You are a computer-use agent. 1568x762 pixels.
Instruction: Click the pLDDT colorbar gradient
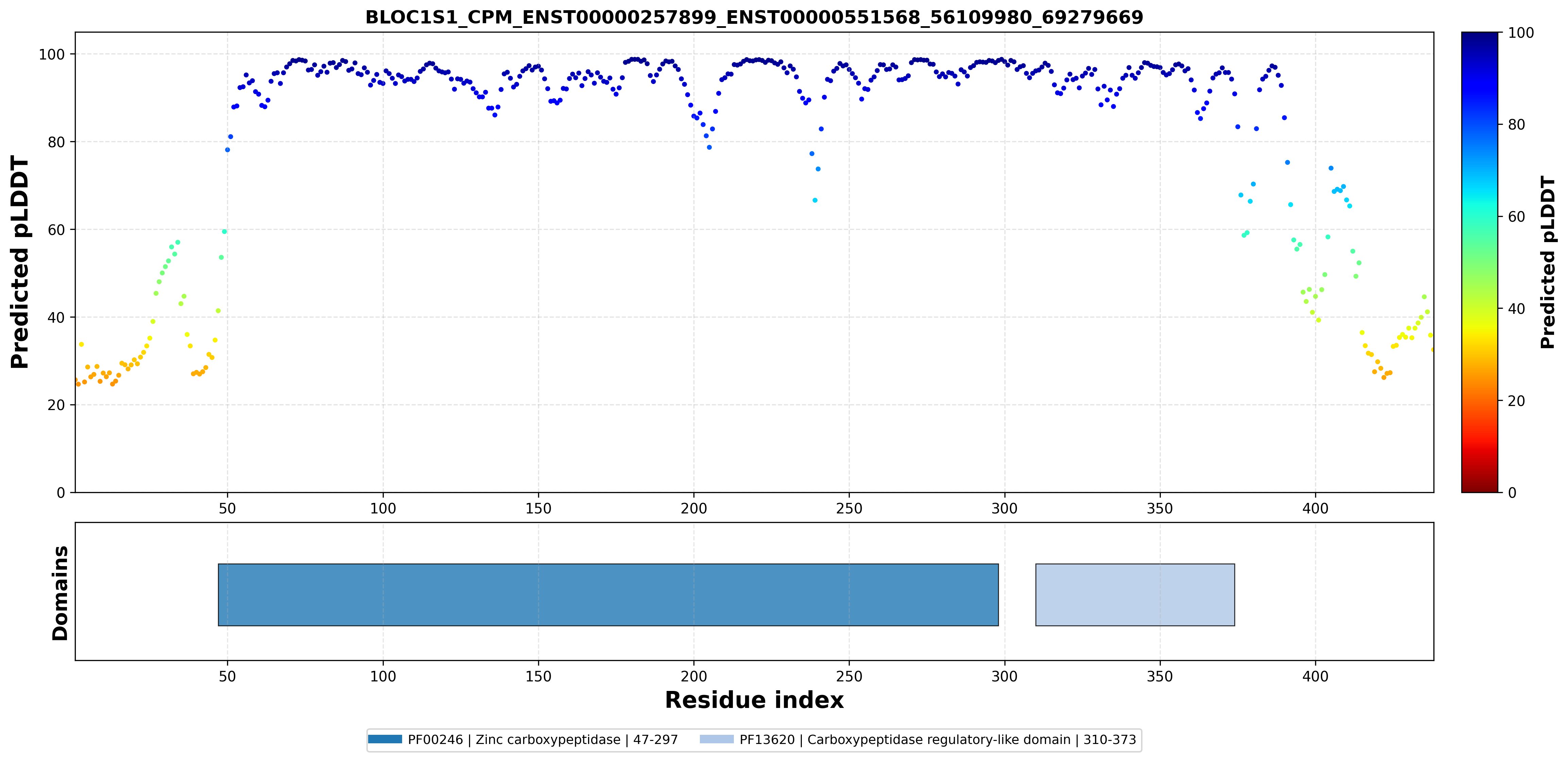pos(1479,262)
